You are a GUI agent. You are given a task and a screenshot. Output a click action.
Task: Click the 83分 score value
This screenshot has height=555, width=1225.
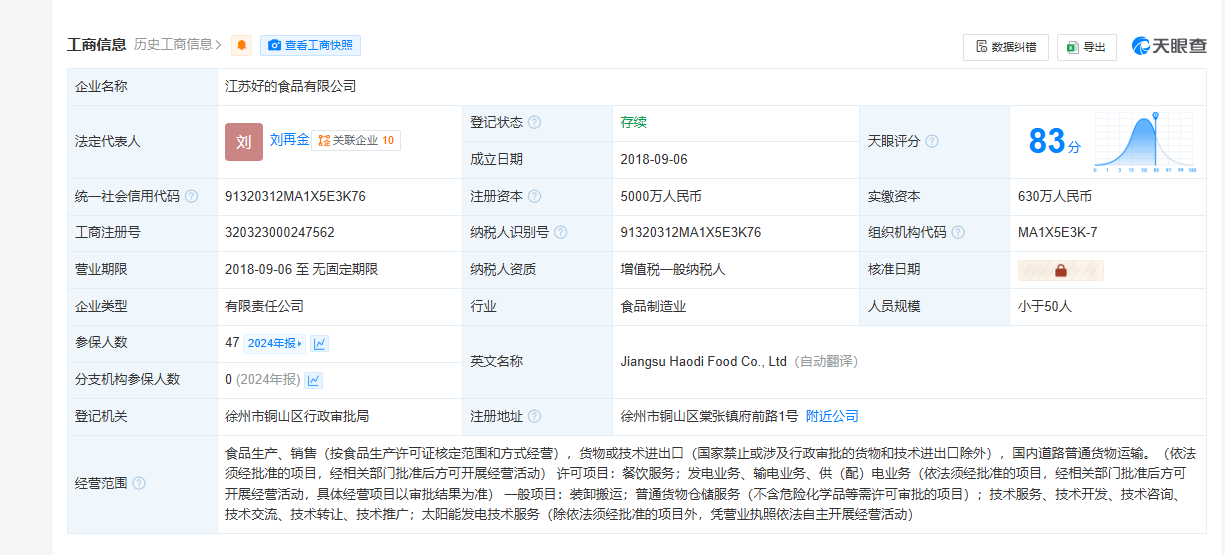tap(1055, 142)
